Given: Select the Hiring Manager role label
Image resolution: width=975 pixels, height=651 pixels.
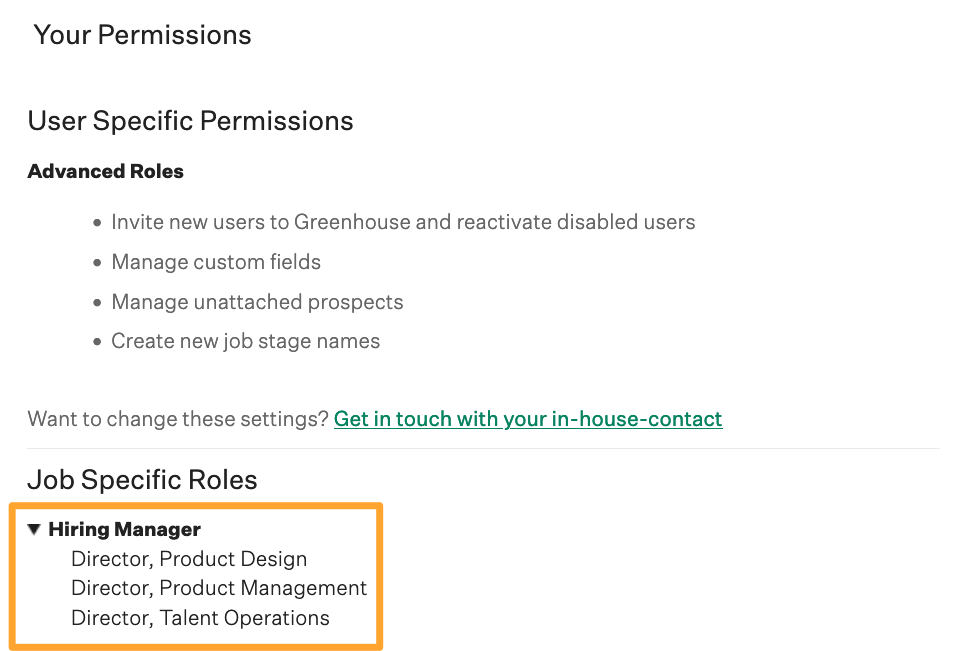Looking at the screenshot, I should point(124,529).
